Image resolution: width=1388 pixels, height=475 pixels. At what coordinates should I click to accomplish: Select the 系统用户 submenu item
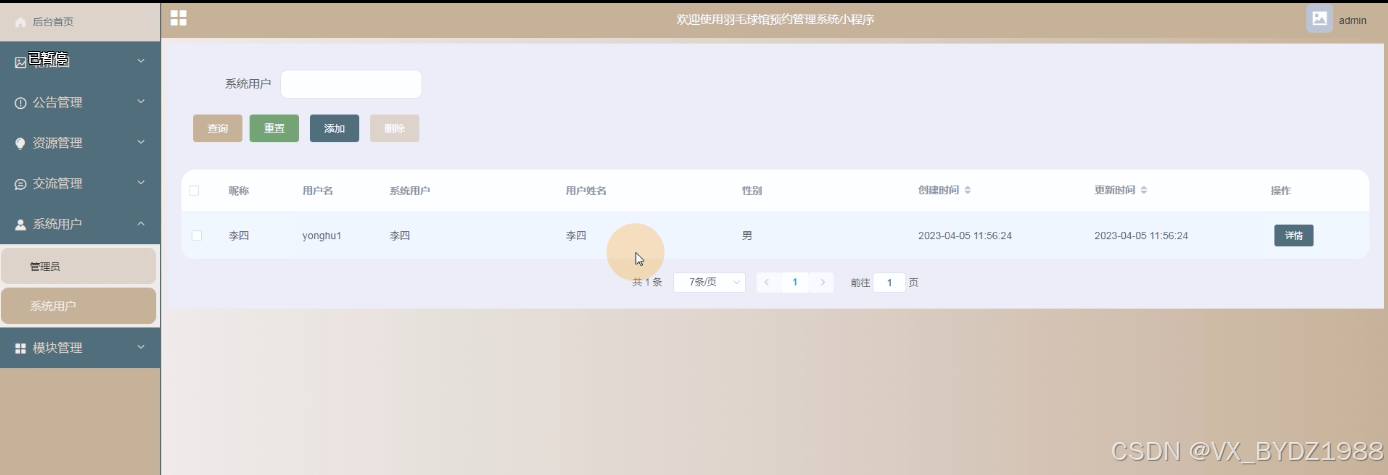pyautogui.click(x=78, y=306)
